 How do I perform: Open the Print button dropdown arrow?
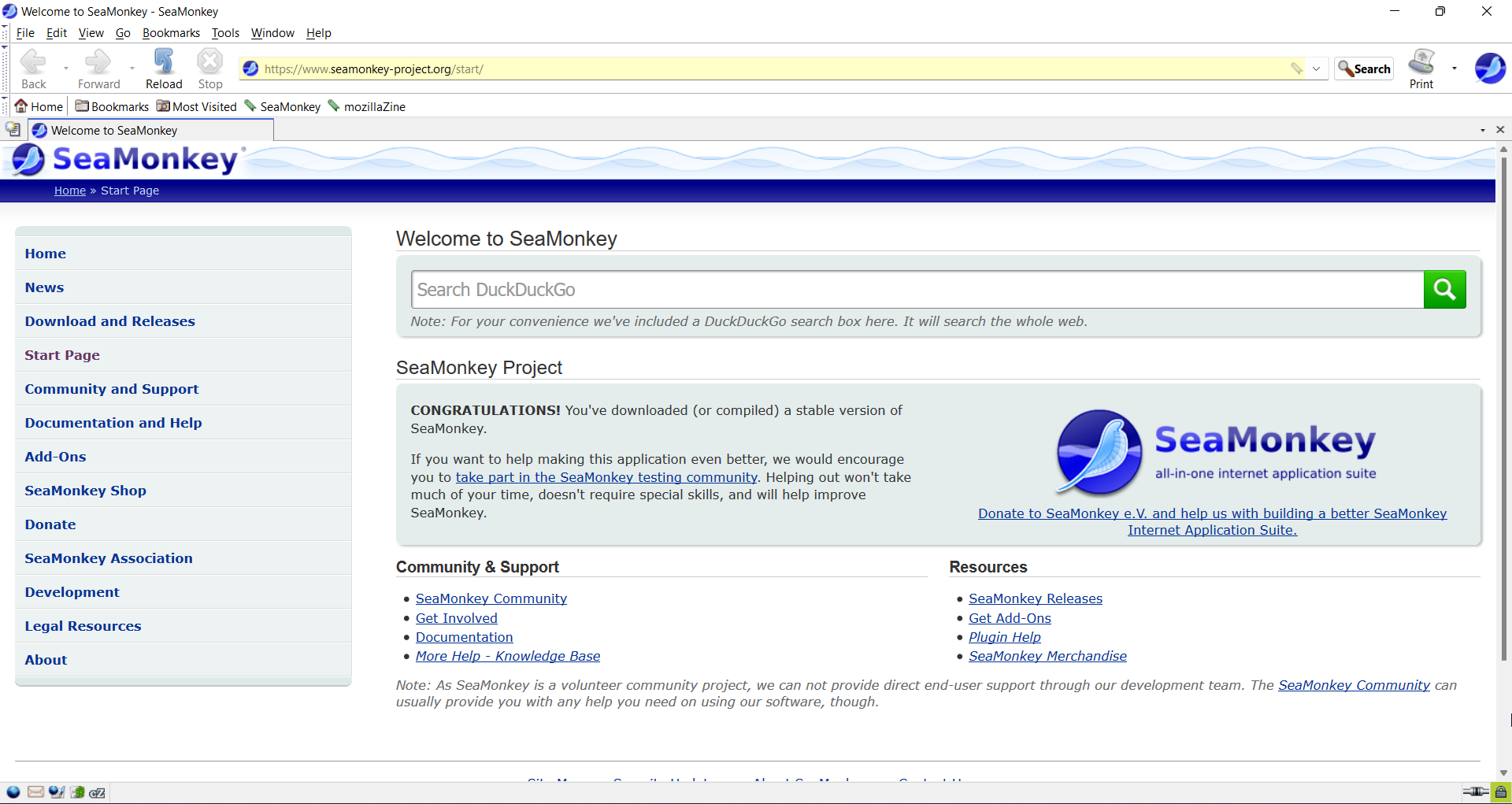1454,69
